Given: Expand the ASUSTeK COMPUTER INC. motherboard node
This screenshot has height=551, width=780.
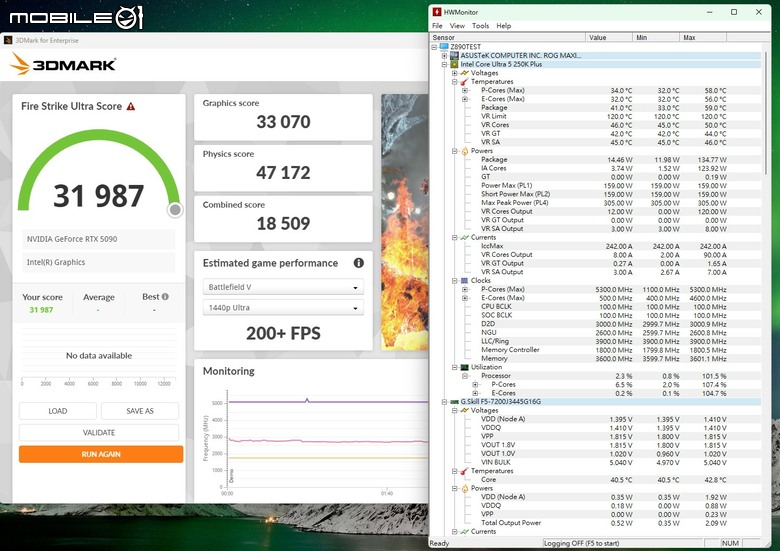Looking at the screenshot, I should click(444, 56).
